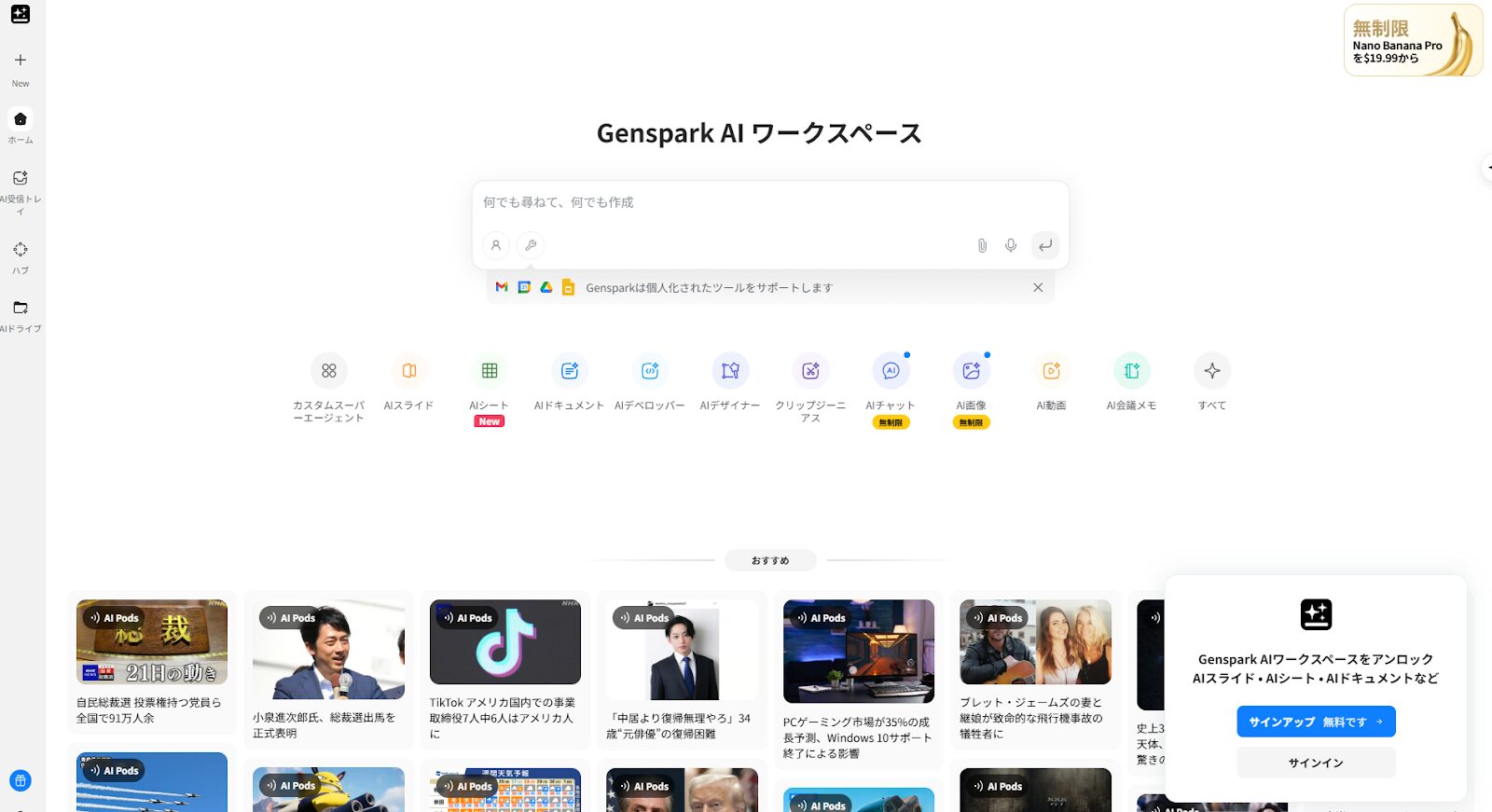
Task: Go to ホーム in the sidebar
Action: (x=21, y=119)
